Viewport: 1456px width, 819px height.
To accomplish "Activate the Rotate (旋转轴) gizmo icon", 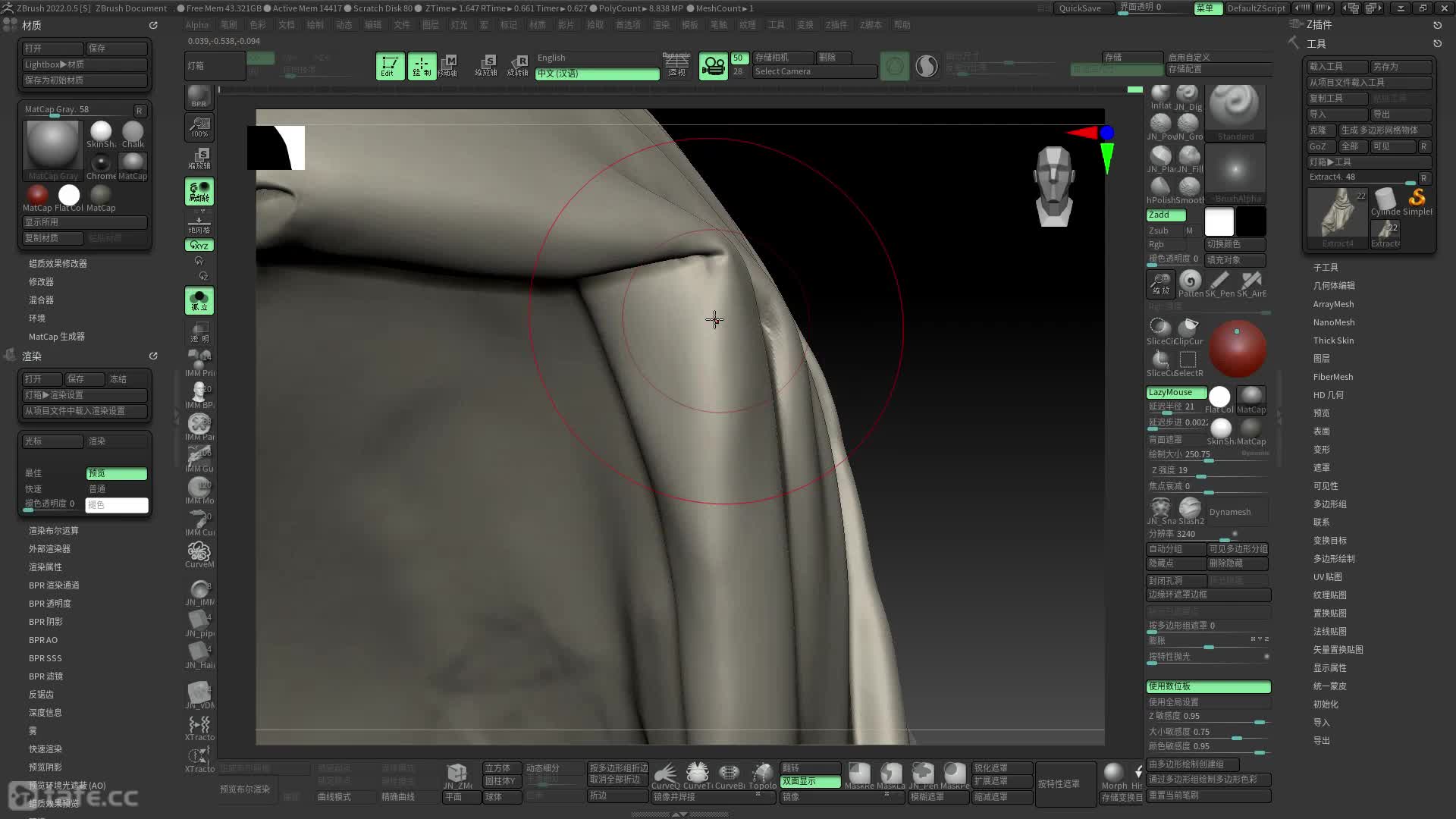I will [518, 66].
